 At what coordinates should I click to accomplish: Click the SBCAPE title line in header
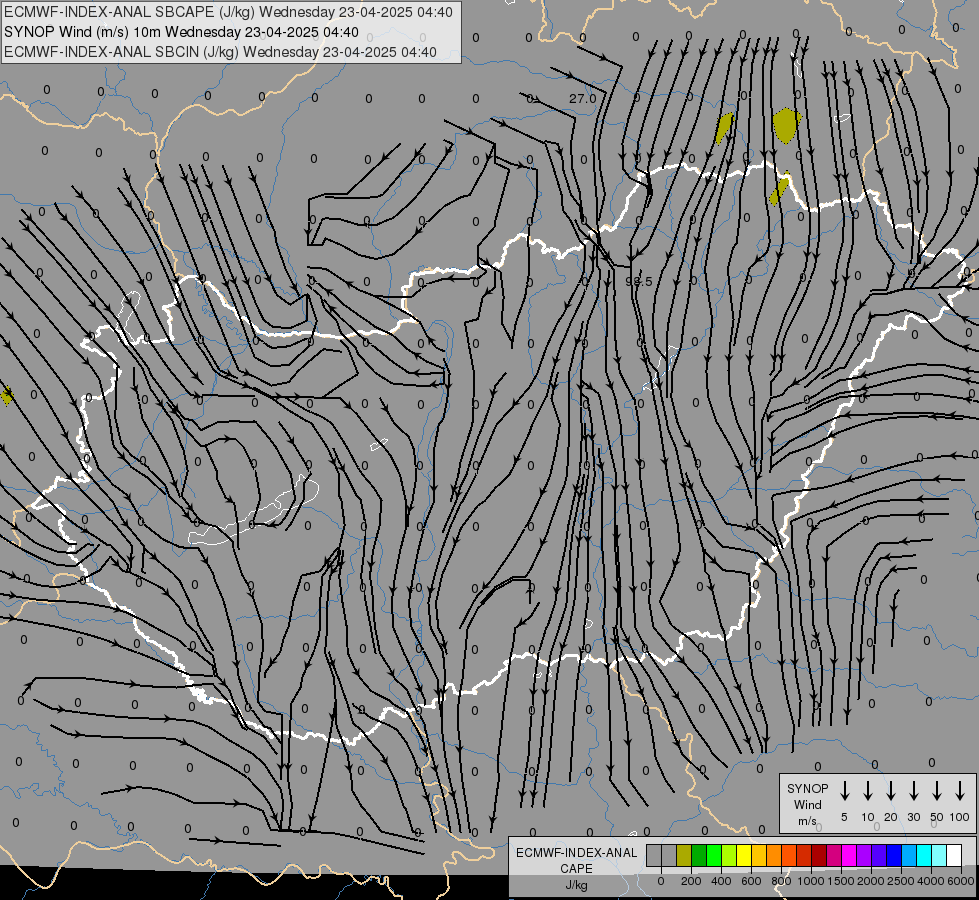[x=228, y=12]
